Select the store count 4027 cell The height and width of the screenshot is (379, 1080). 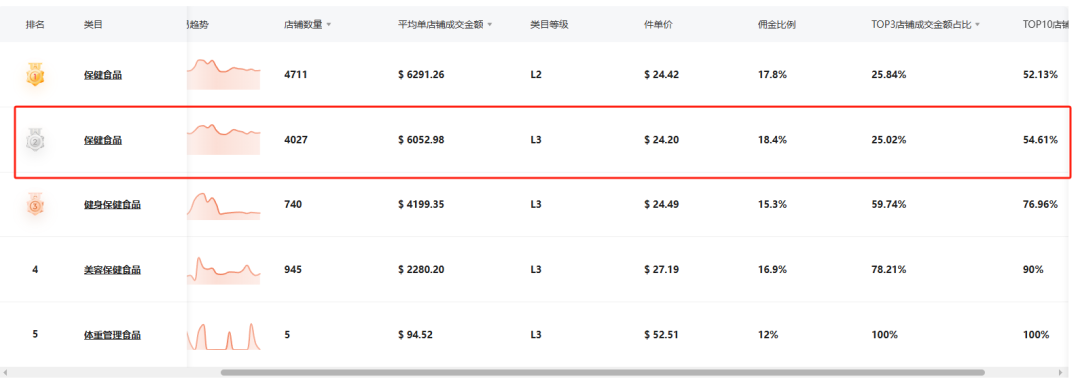[295, 140]
